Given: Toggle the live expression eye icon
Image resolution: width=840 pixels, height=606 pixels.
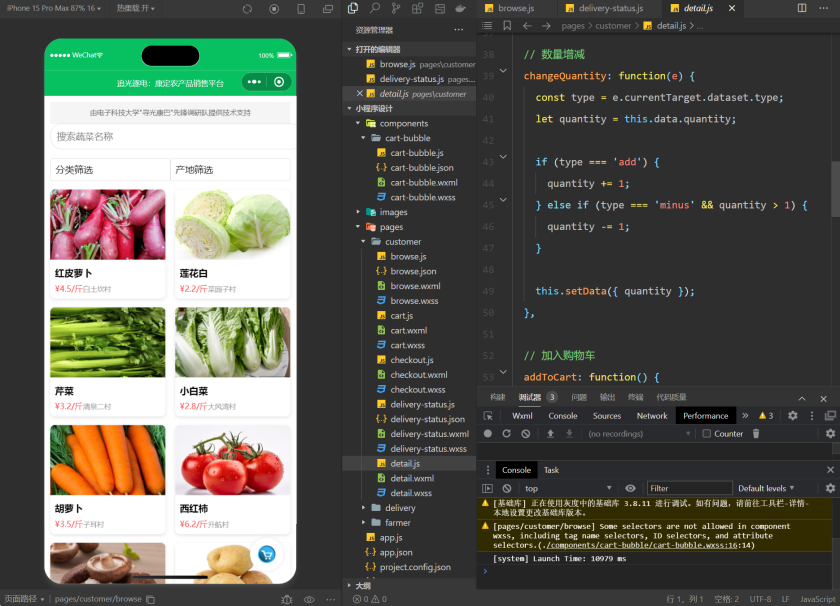Looking at the screenshot, I should point(630,488).
